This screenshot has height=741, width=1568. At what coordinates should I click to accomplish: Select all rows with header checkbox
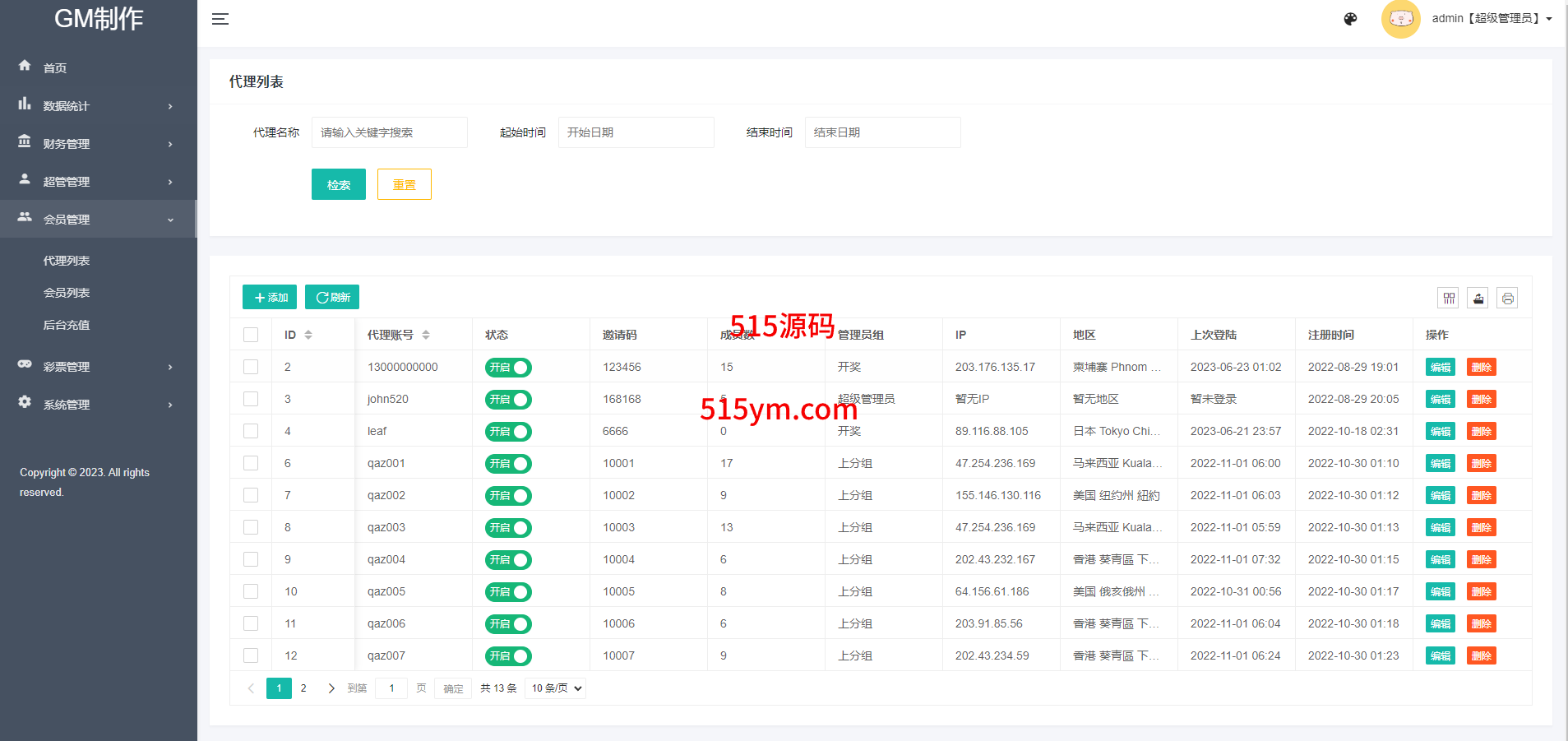coord(251,335)
